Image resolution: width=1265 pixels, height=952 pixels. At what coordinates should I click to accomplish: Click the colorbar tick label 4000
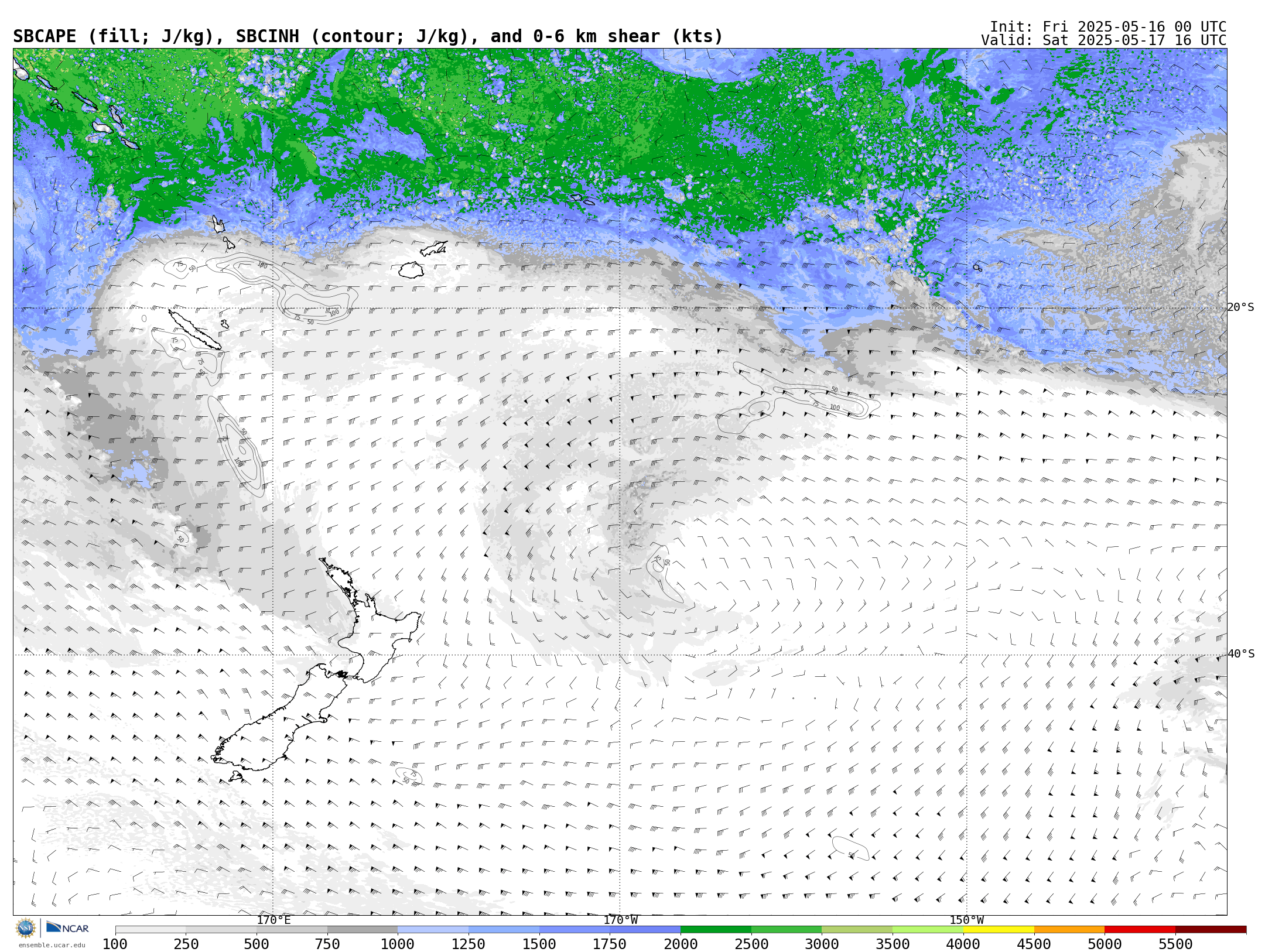(x=963, y=944)
